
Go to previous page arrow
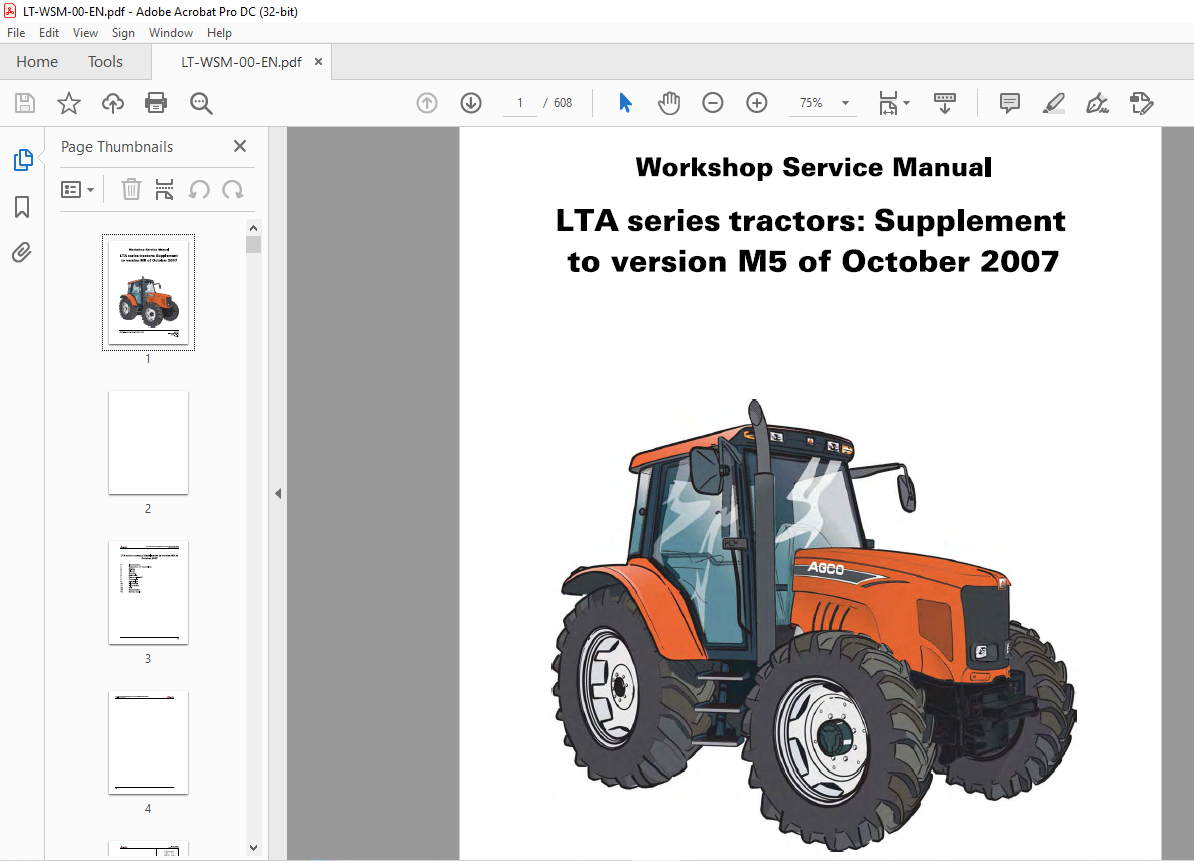[427, 103]
